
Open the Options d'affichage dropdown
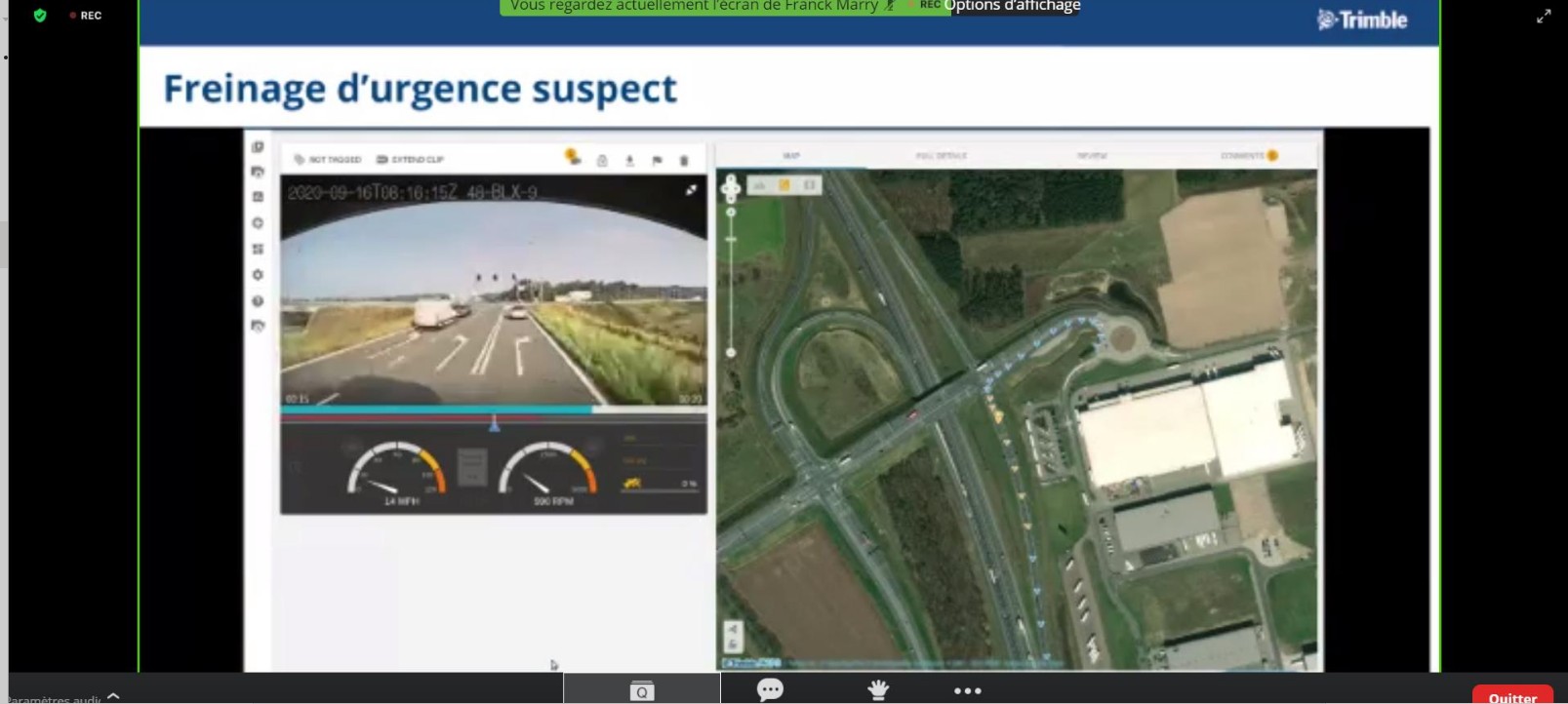coord(1012,7)
